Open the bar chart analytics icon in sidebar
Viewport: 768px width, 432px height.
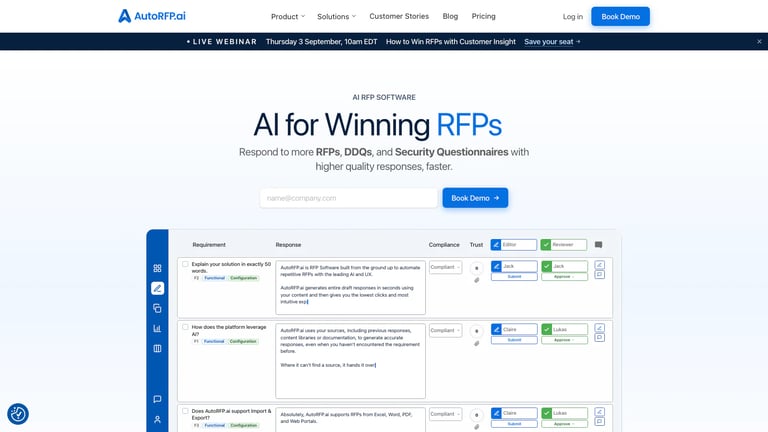click(157, 329)
